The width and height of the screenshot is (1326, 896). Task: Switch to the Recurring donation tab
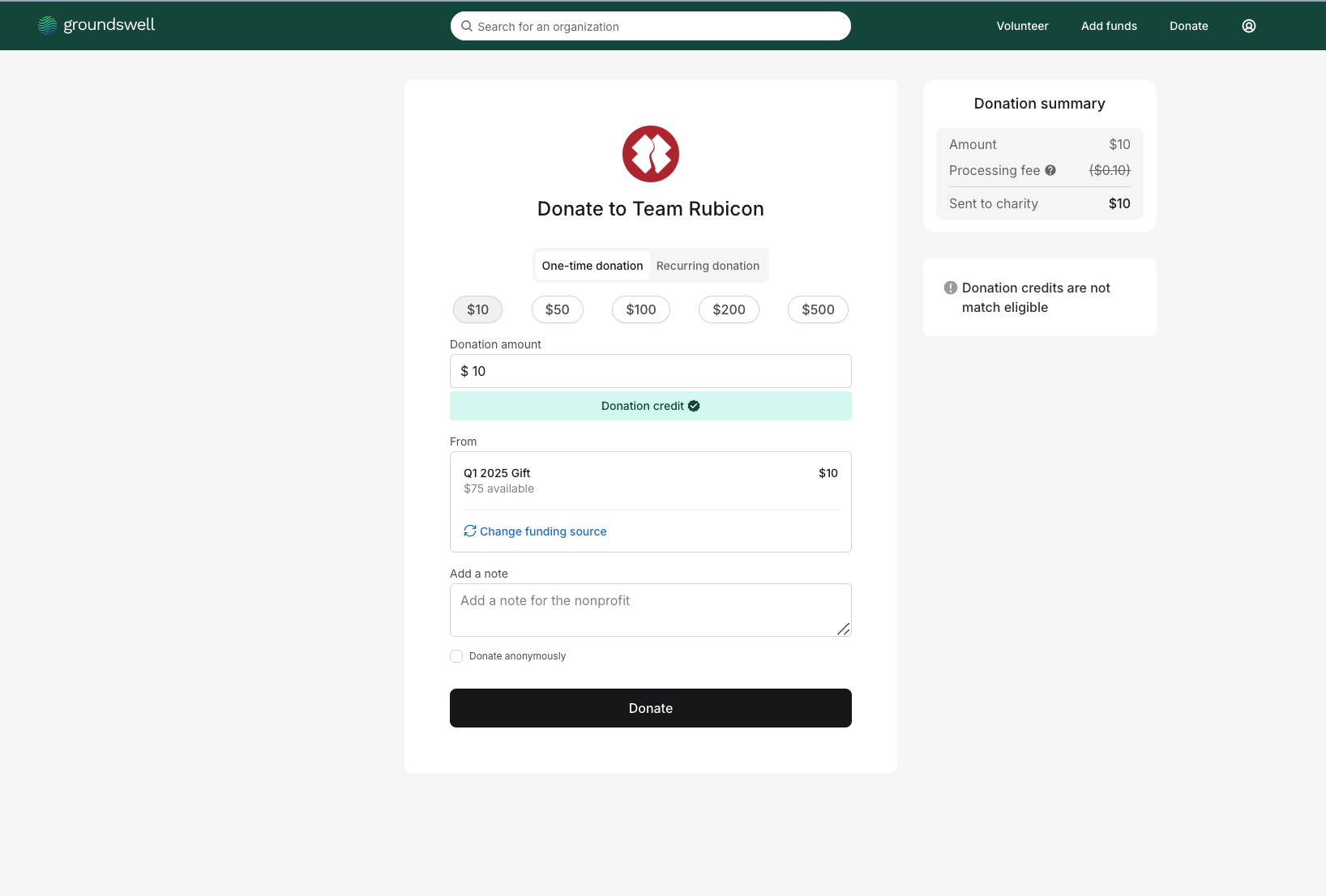pyautogui.click(x=708, y=266)
